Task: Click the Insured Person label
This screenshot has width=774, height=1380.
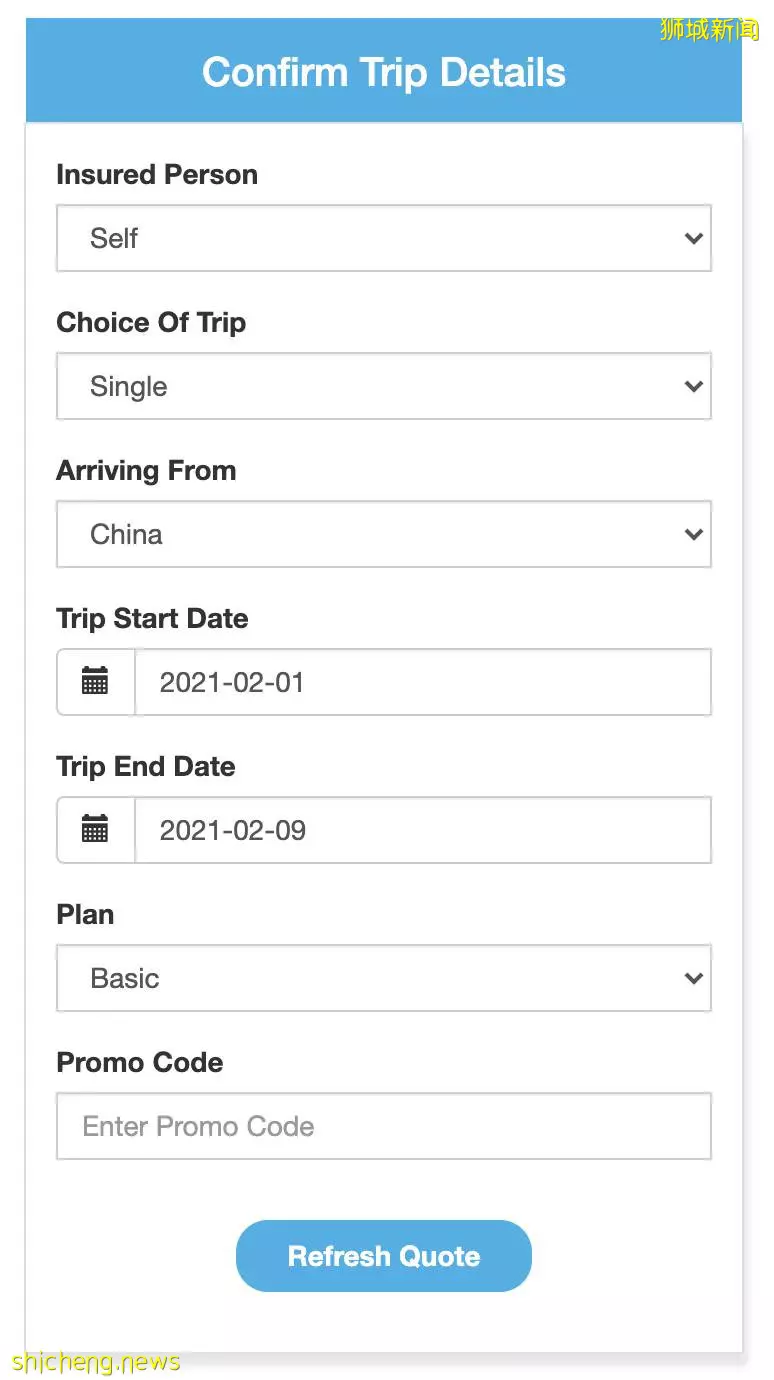Action: click(157, 174)
